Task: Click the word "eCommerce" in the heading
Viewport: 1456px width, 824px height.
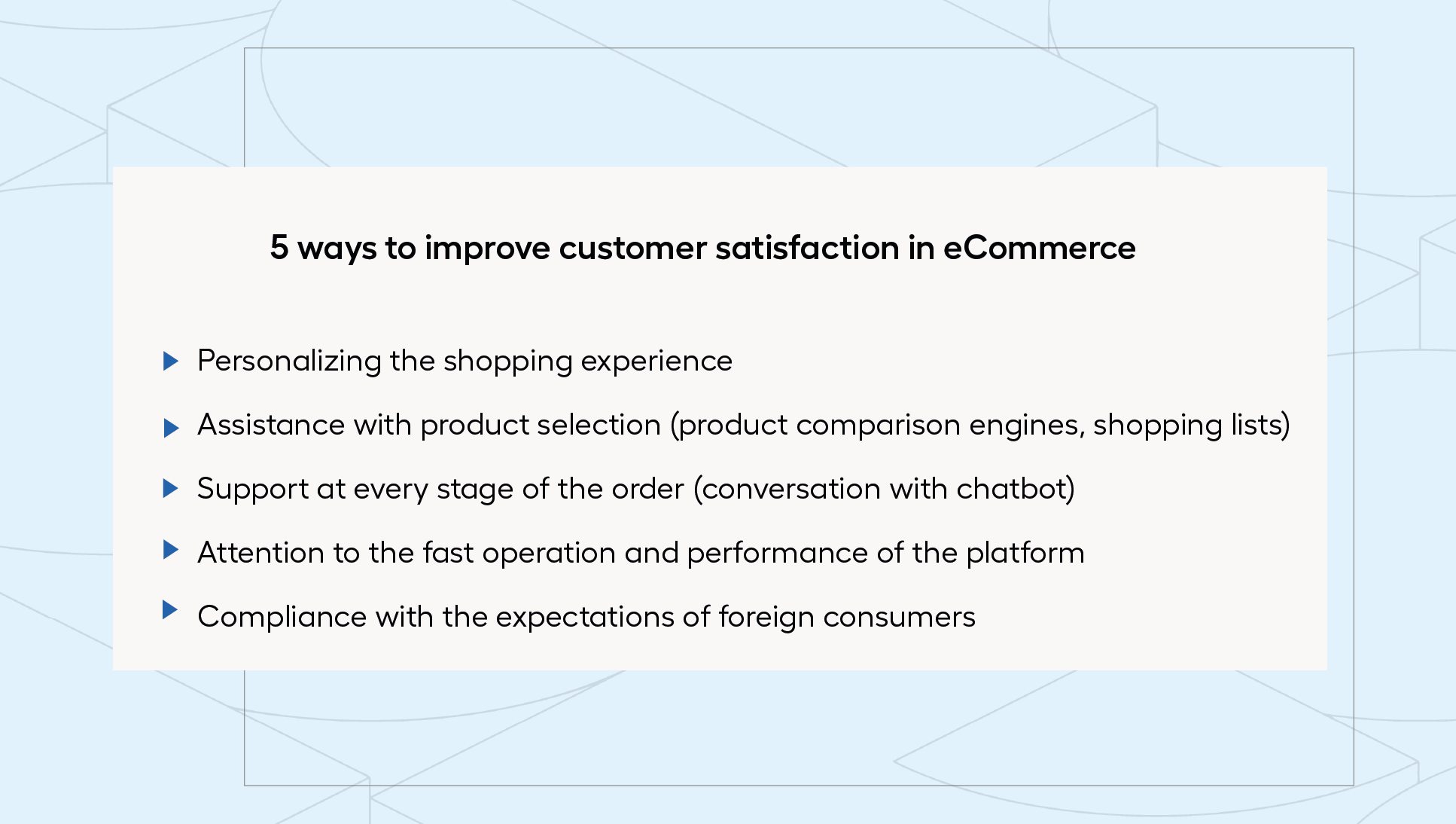Action: click(x=1039, y=249)
